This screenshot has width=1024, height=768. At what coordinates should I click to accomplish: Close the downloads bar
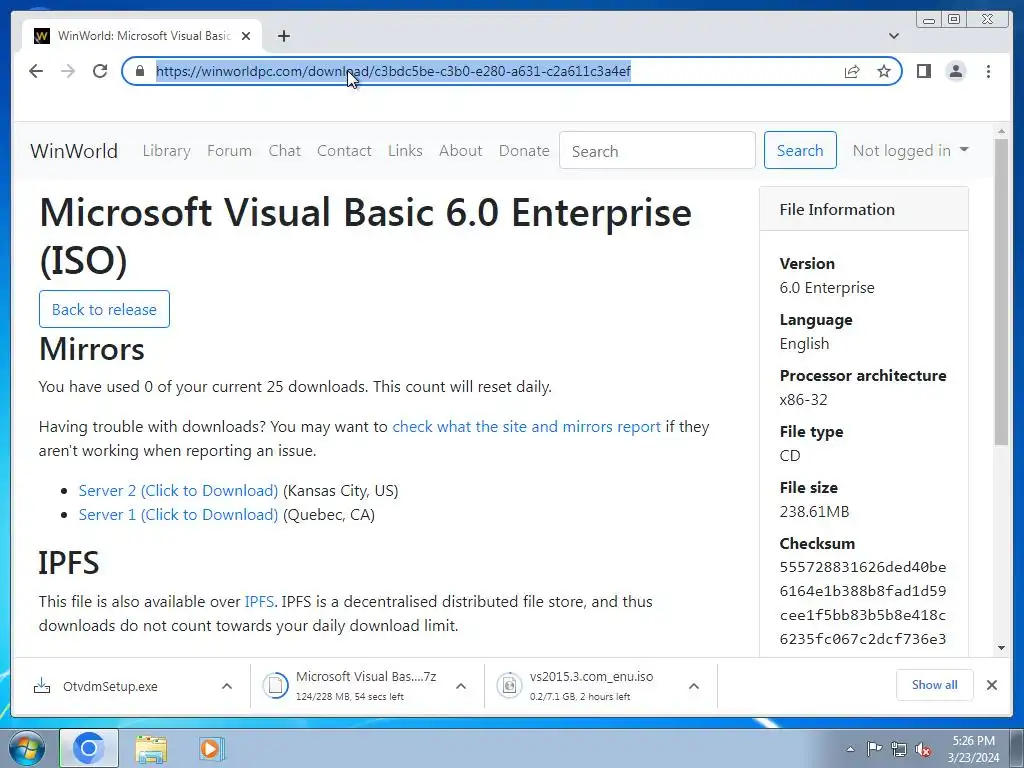[991, 685]
